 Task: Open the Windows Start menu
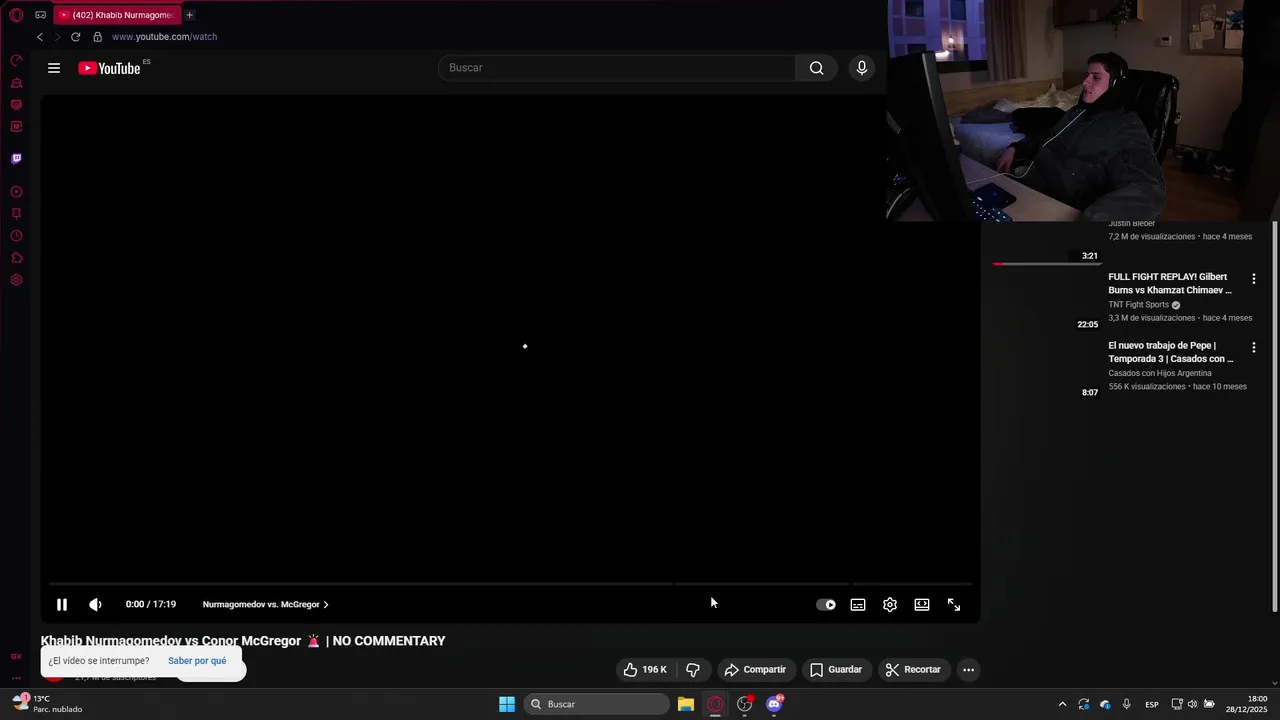pos(507,704)
